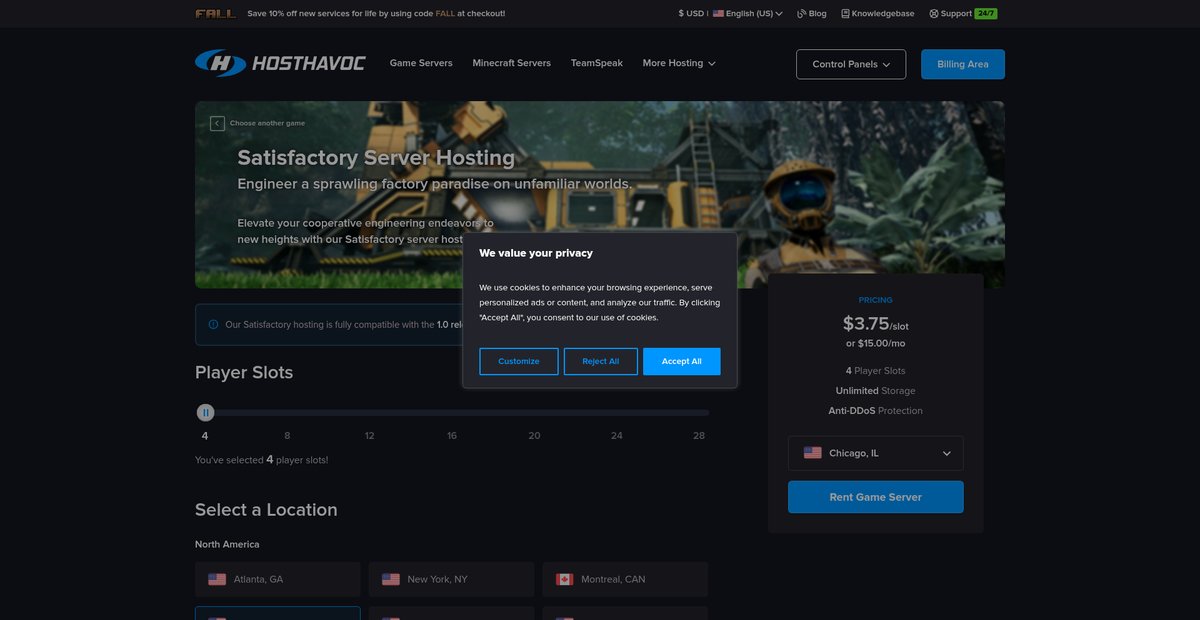Go to Minecraft Servers
Image resolution: width=1200 pixels, height=620 pixels.
(512, 63)
